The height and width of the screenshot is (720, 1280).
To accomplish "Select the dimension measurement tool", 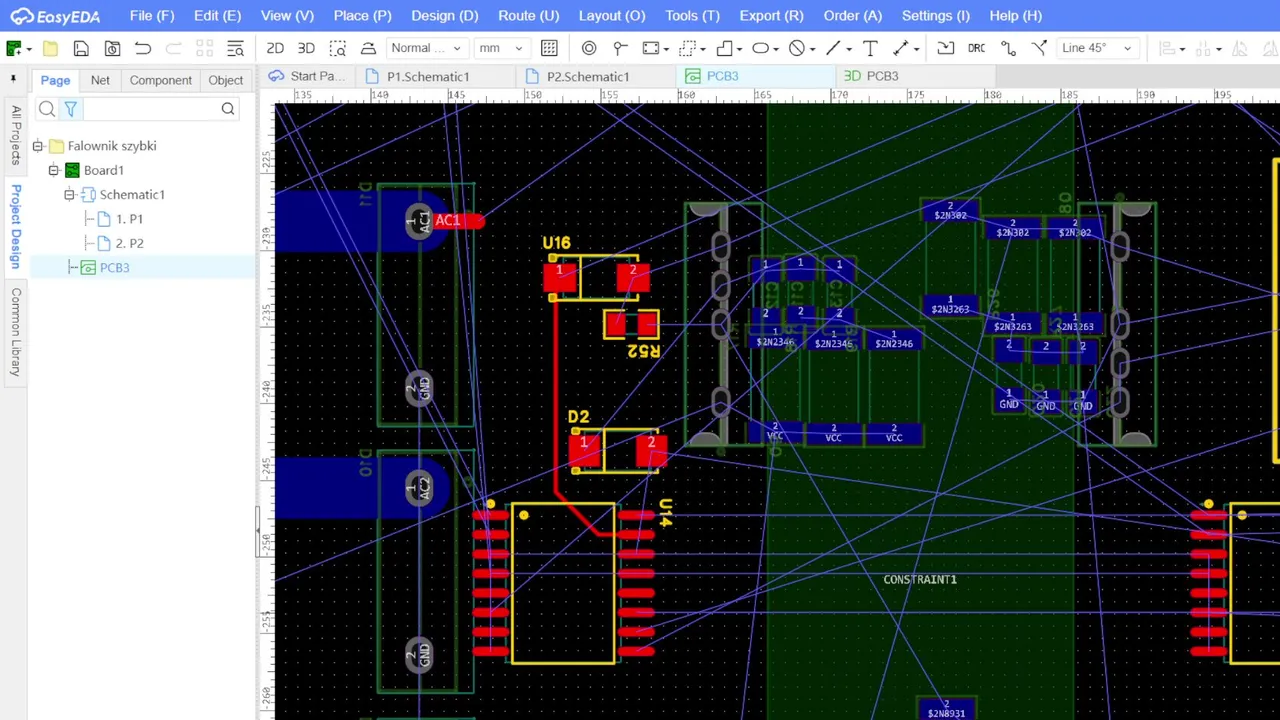I will click(900, 48).
